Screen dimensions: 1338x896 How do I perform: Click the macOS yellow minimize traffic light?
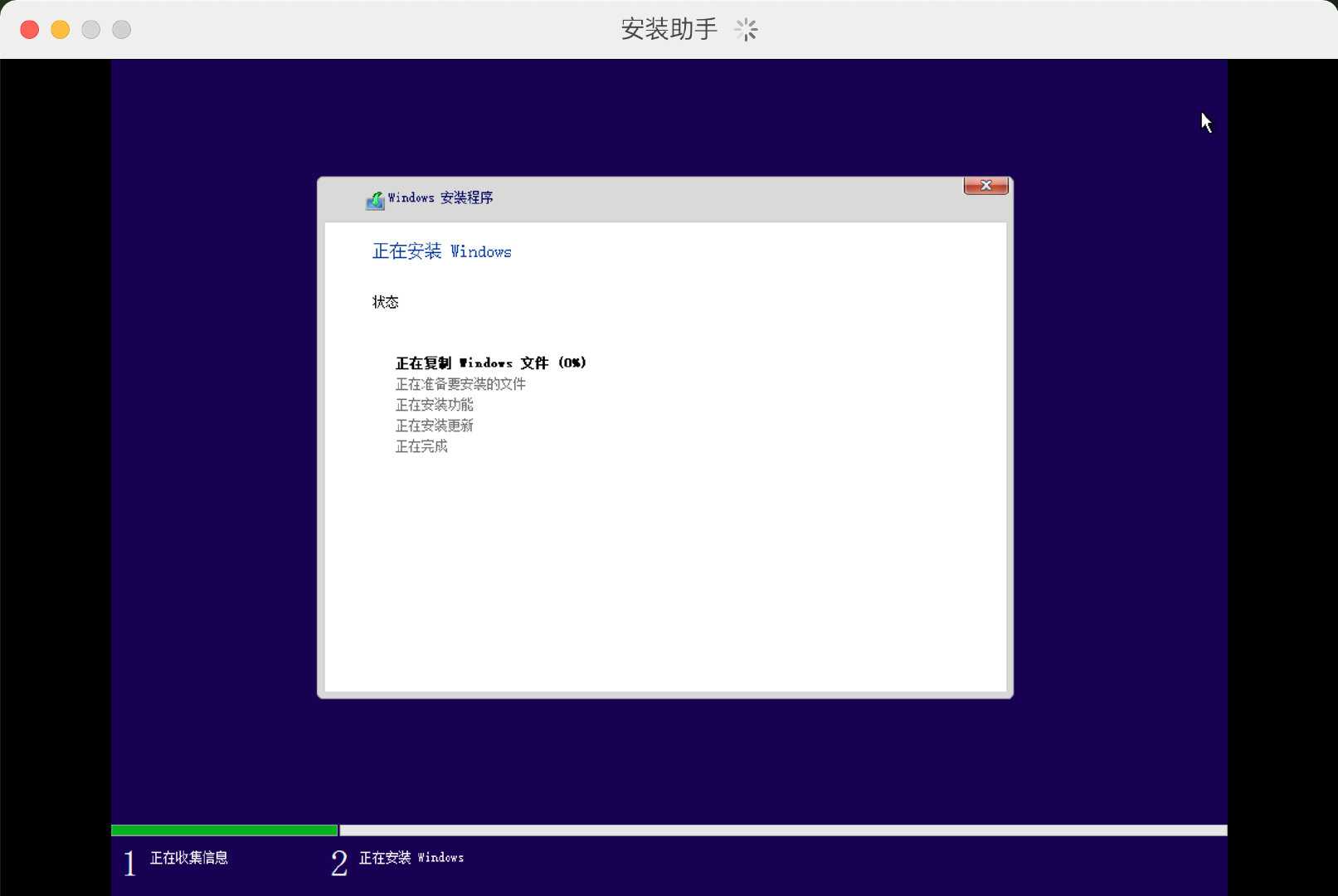coord(59,28)
